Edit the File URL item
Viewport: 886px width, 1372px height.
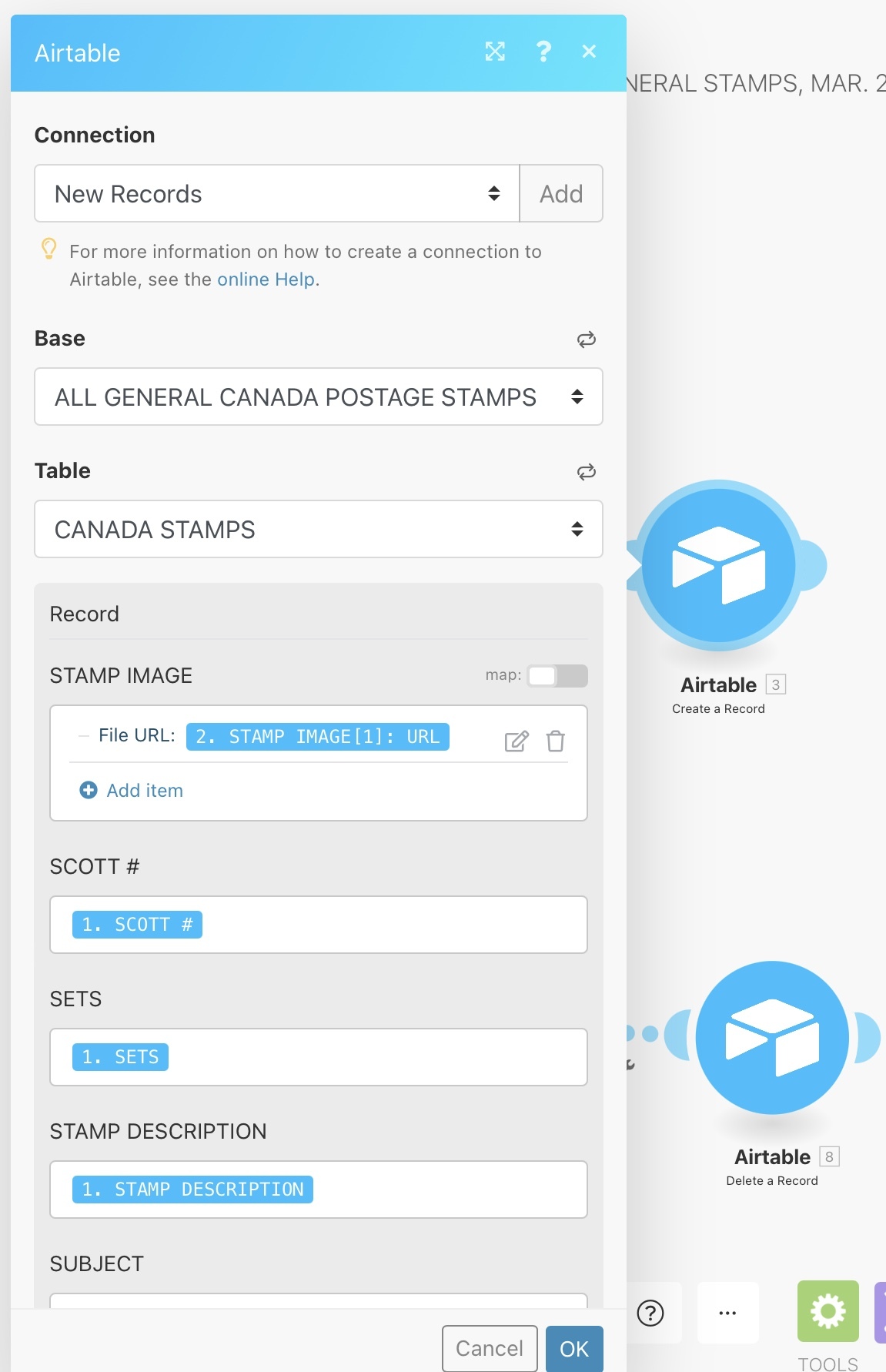[517, 741]
